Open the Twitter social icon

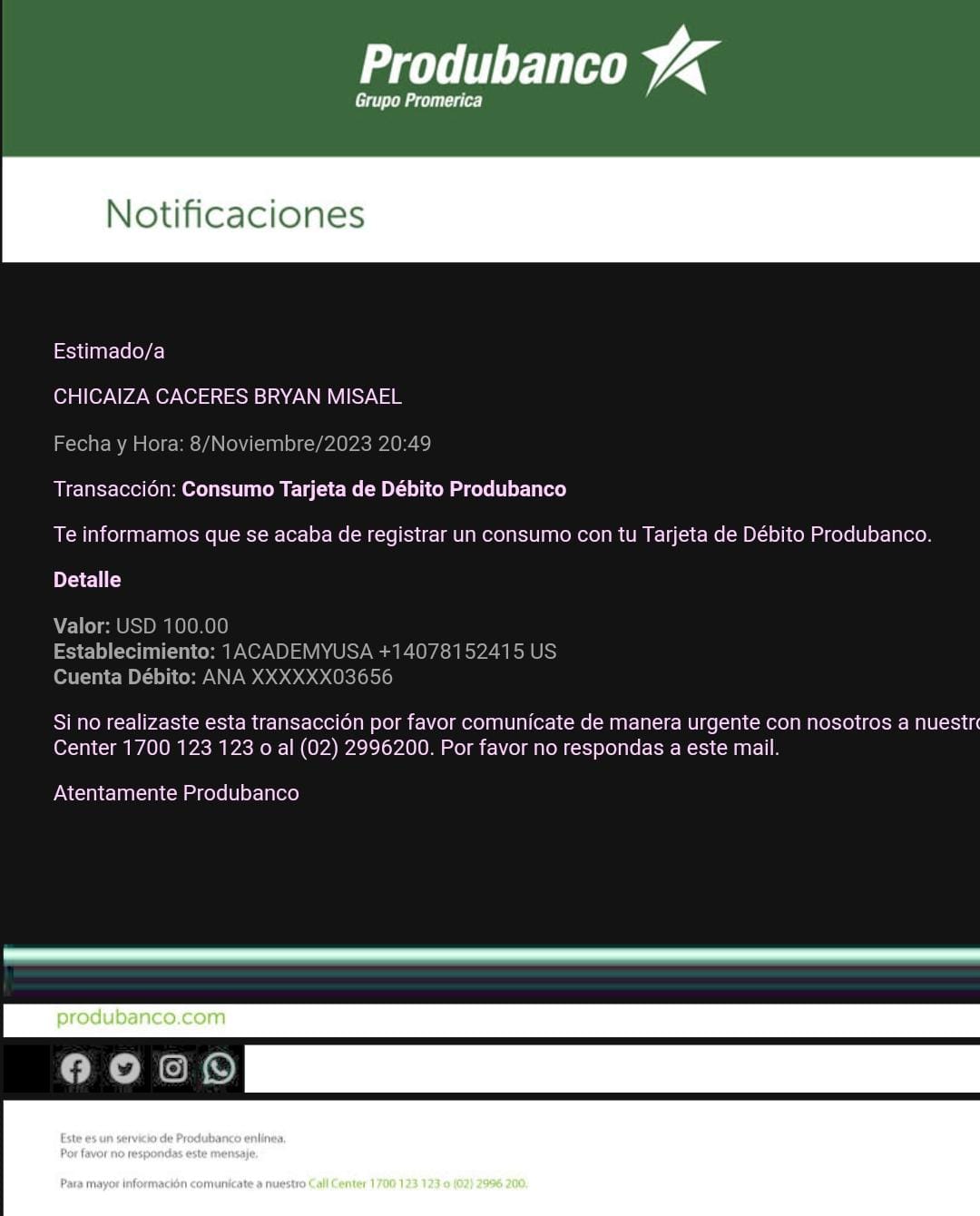tap(124, 1068)
